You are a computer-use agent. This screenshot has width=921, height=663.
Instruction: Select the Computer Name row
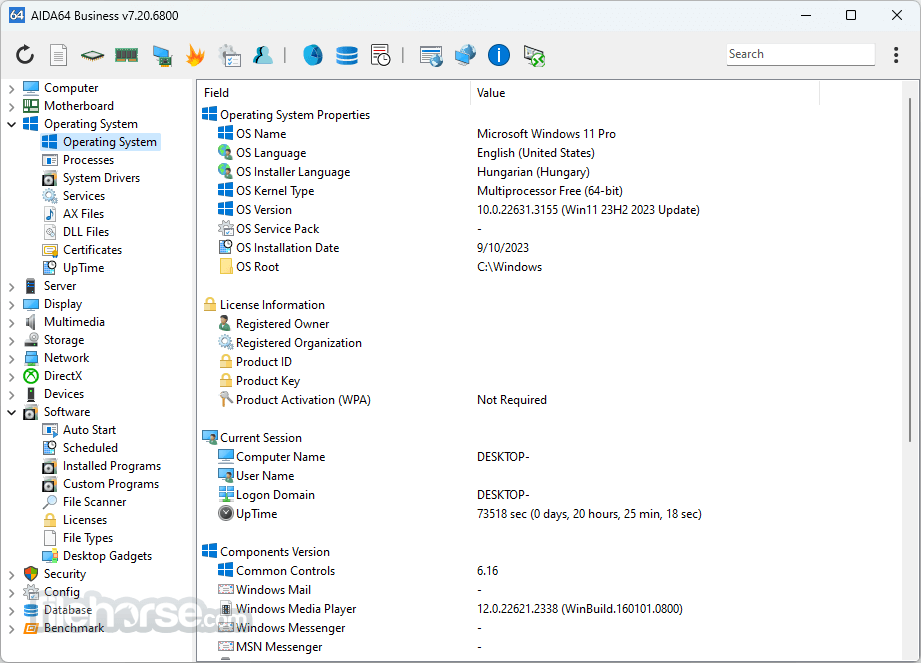(x=551, y=457)
